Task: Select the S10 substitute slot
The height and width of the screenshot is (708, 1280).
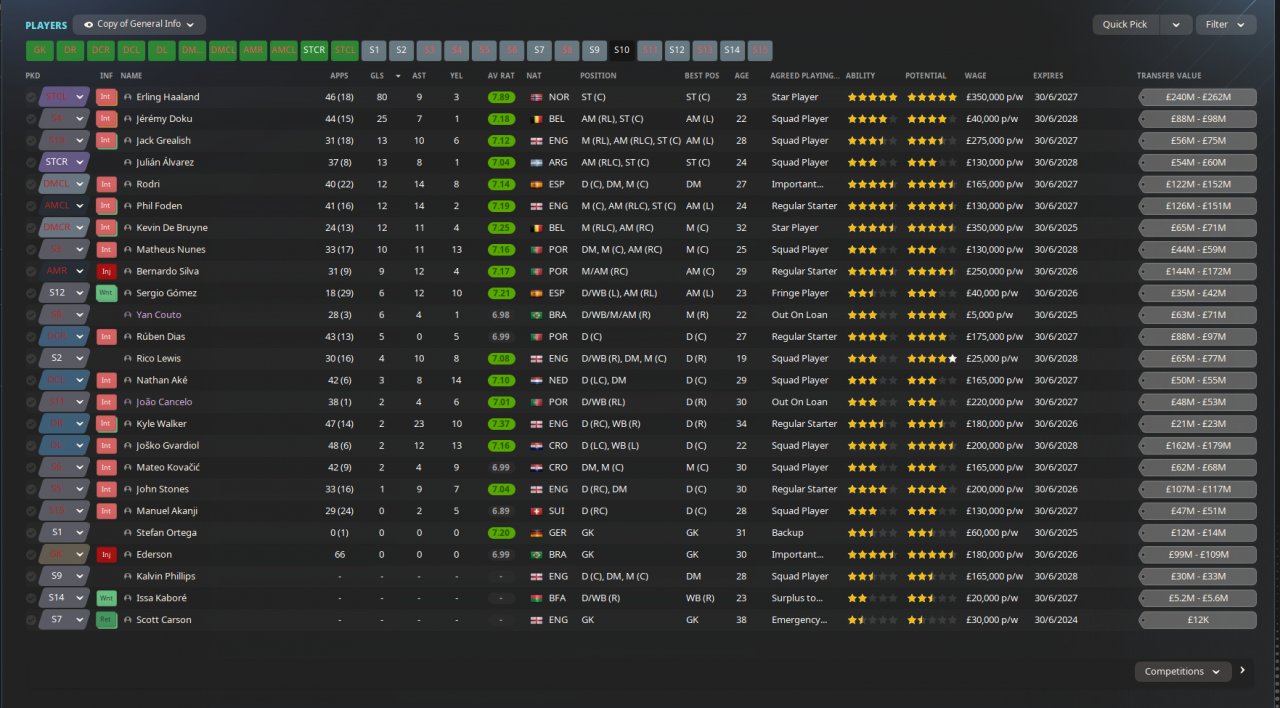Action: pyautogui.click(x=622, y=50)
